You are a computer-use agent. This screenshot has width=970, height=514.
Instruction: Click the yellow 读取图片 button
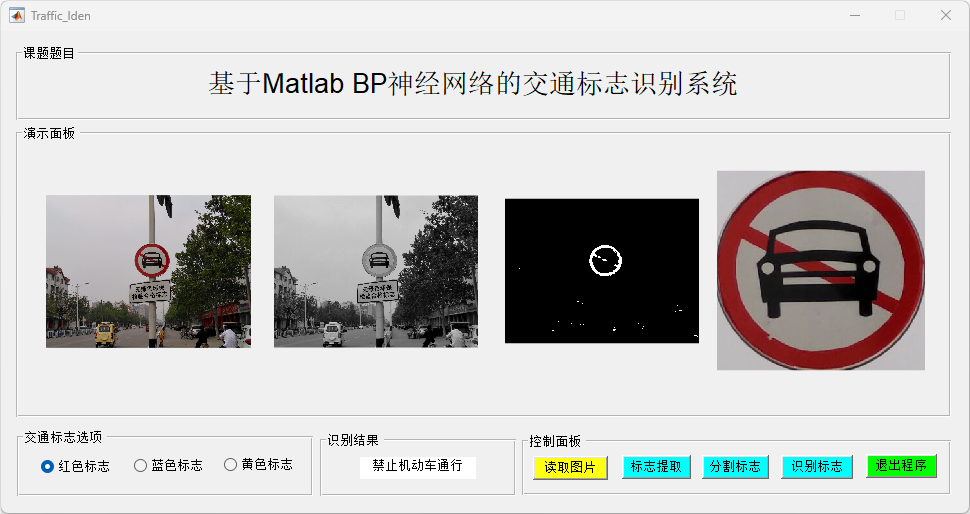570,468
